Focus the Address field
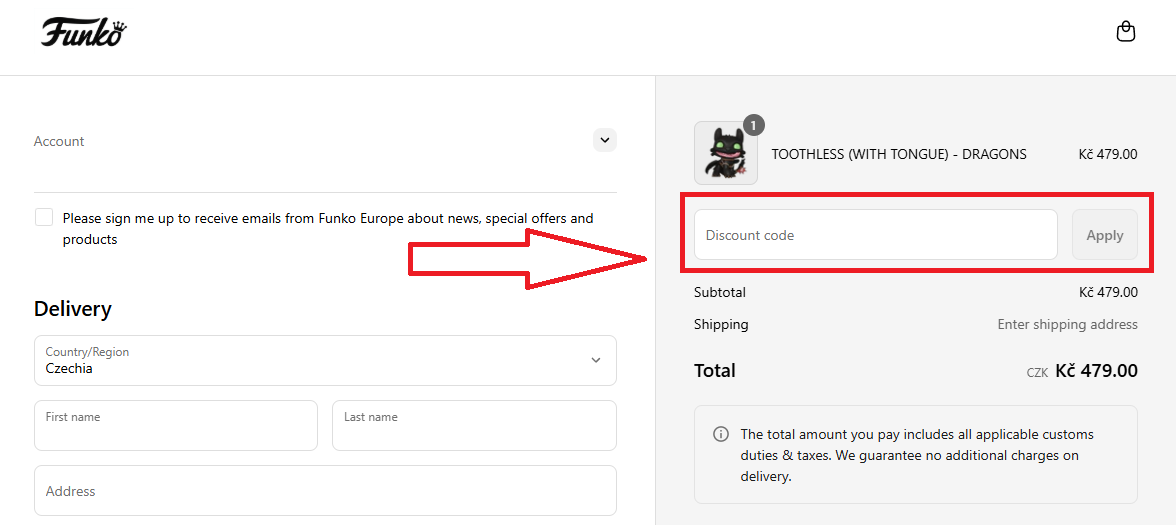The image size is (1176, 525). point(326,490)
